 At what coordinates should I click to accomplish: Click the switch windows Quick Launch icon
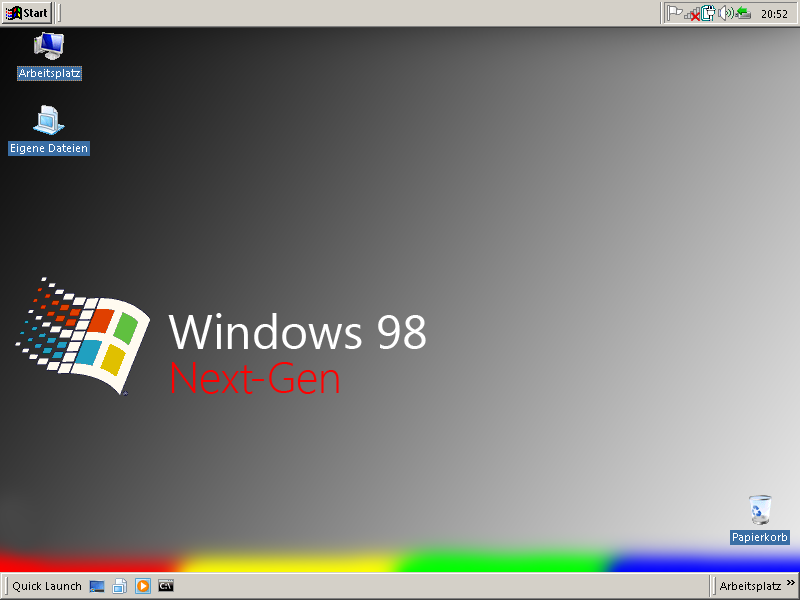[119, 586]
